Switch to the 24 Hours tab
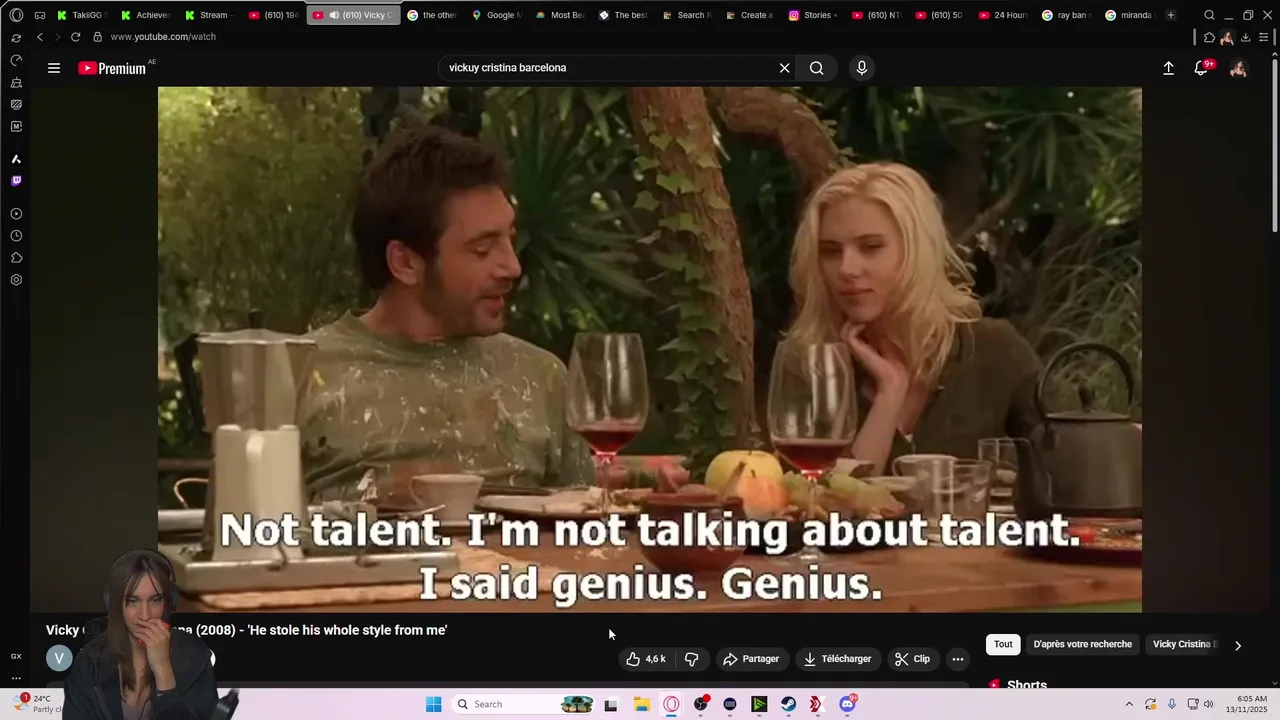This screenshot has height=720, width=1280. pos(1004,15)
